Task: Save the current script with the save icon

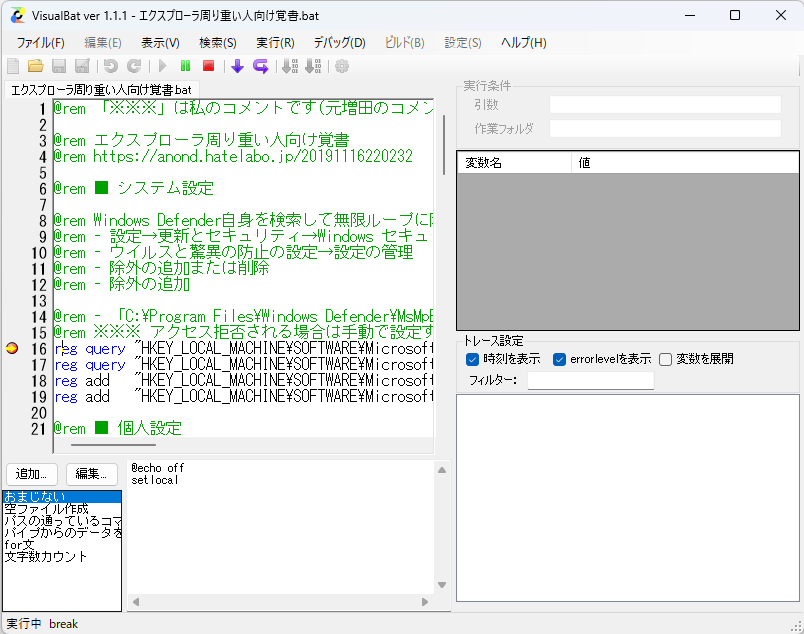Action: click(x=57, y=67)
